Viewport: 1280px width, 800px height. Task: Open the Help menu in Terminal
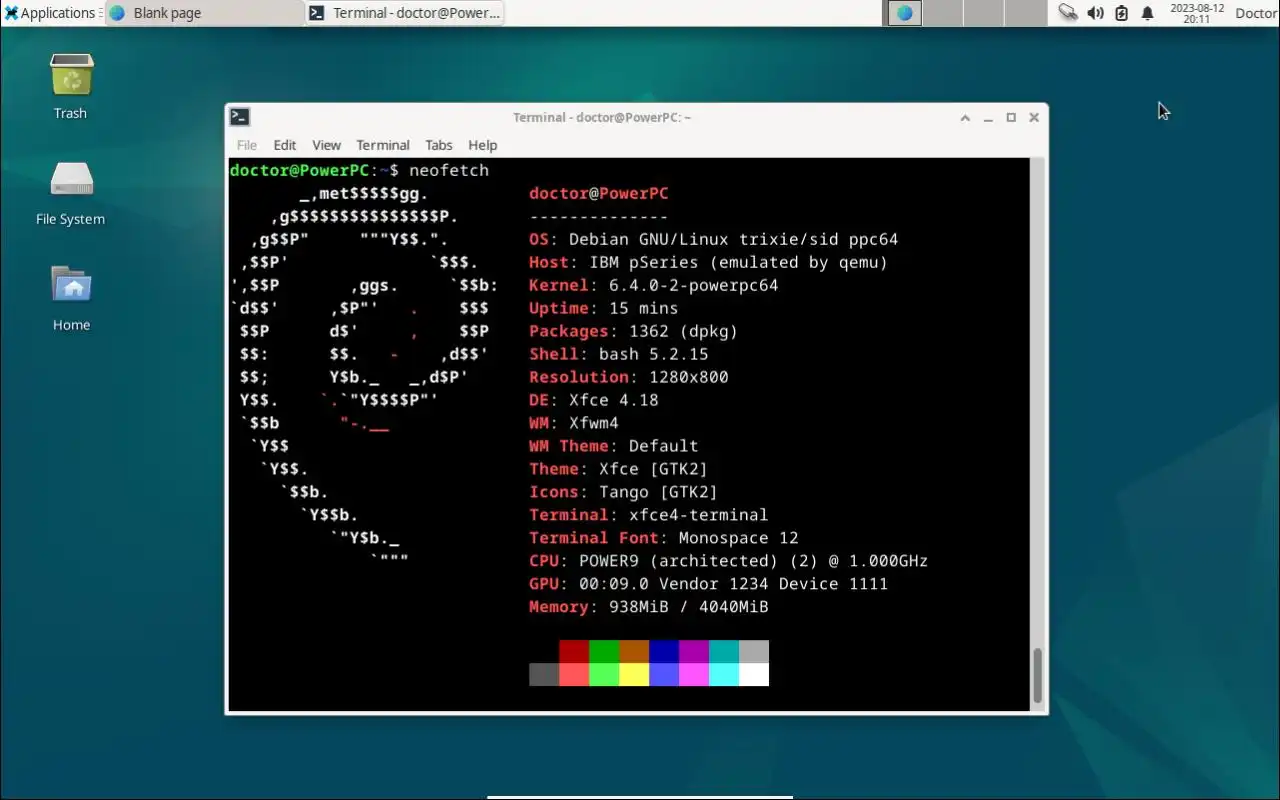pyautogui.click(x=483, y=145)
